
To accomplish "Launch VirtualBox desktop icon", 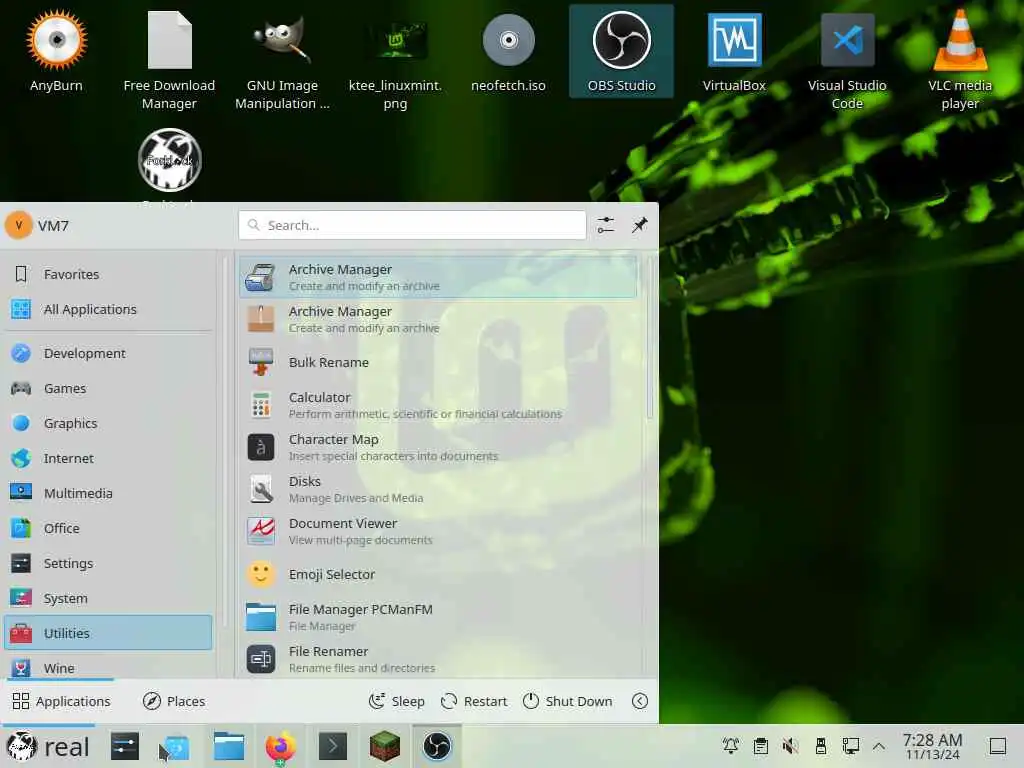I will click(x=734, y=51).
